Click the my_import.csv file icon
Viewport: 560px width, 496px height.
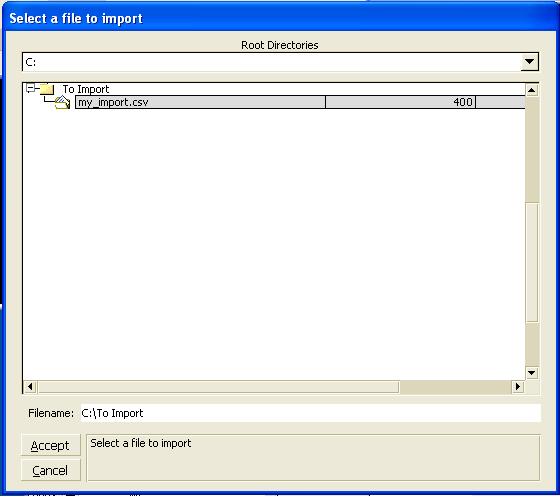click(x=62, y=102)
